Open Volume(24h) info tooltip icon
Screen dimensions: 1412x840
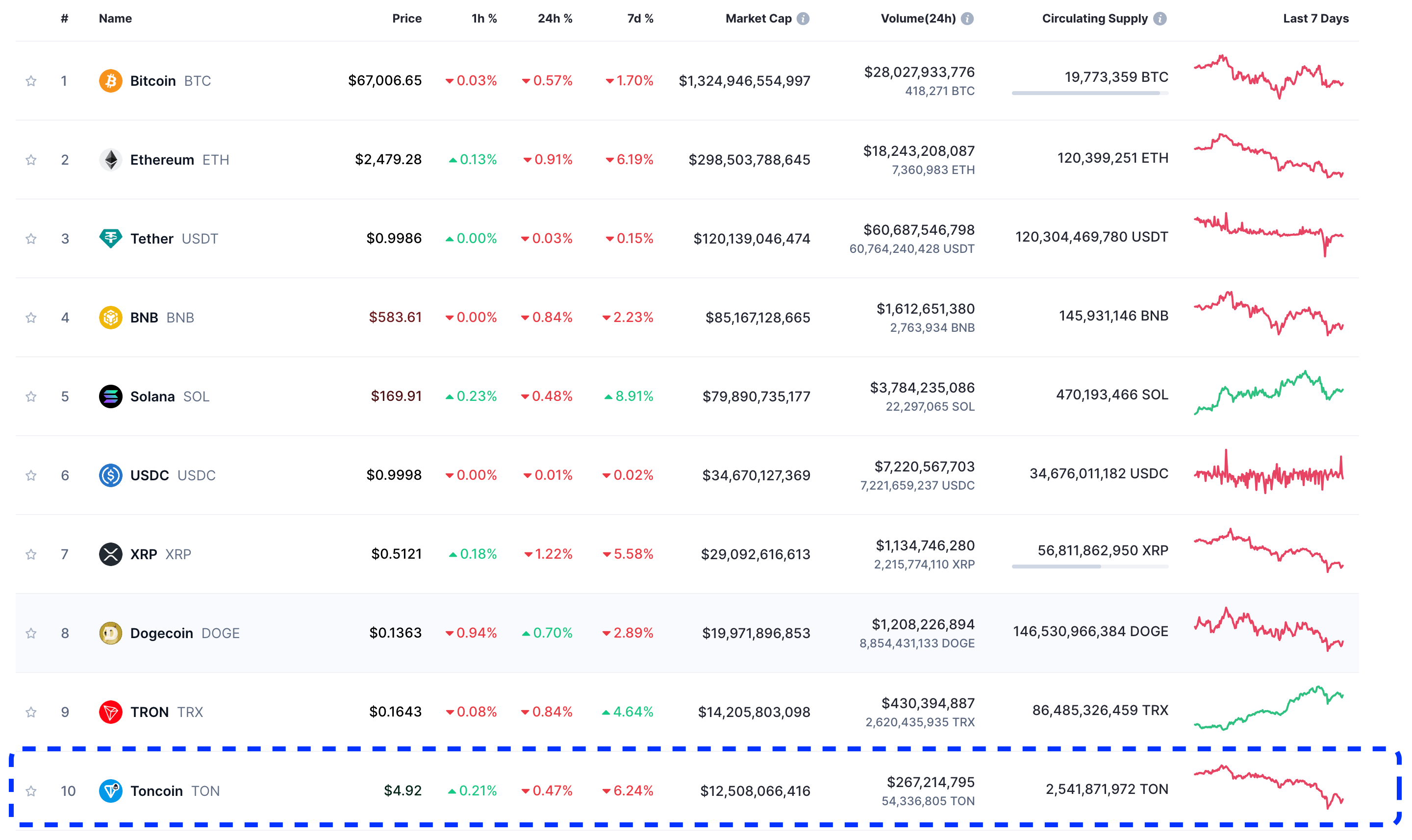click(967, 19)
